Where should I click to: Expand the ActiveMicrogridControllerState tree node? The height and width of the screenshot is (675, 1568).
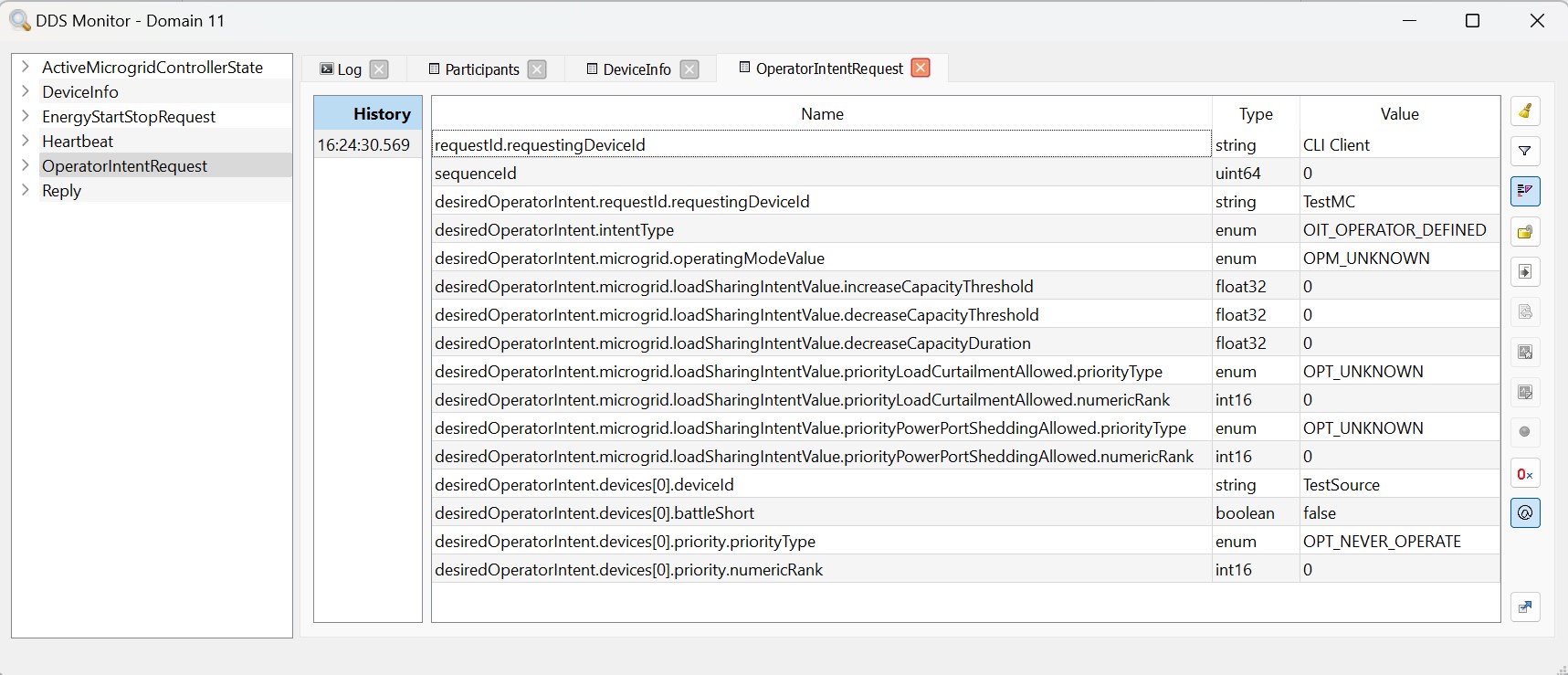click(26, 67)
